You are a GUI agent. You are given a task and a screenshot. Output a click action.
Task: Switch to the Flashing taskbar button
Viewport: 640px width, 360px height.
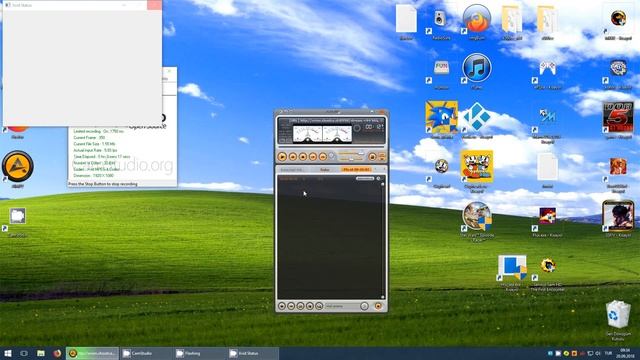[x=200, y=353]
